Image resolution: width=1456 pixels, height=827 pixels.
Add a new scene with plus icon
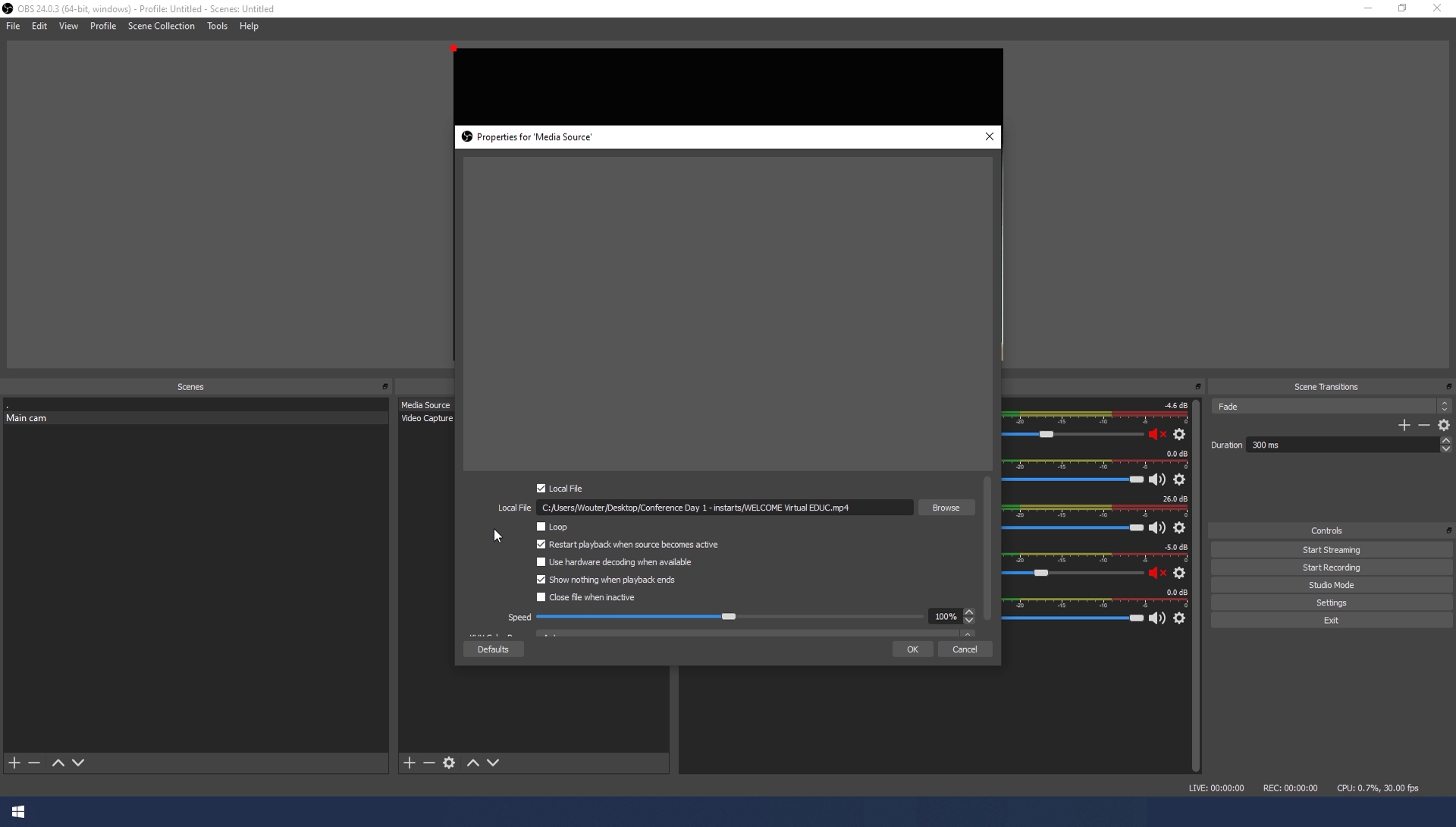pyautogui.click(x=14, y=763)
